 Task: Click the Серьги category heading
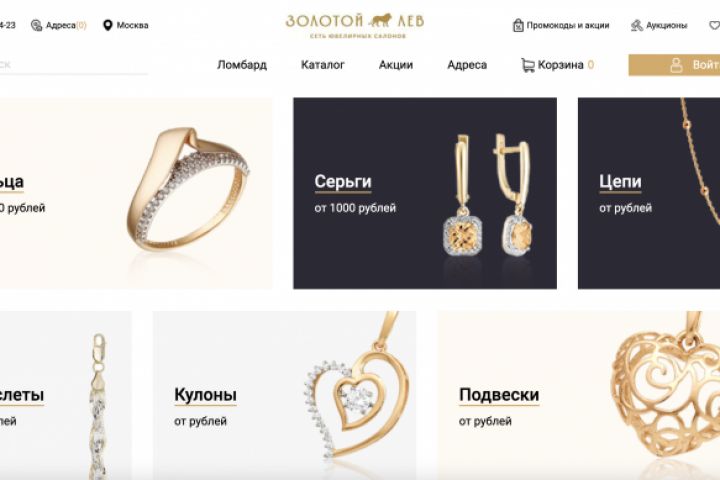click(x=343, y=181)
